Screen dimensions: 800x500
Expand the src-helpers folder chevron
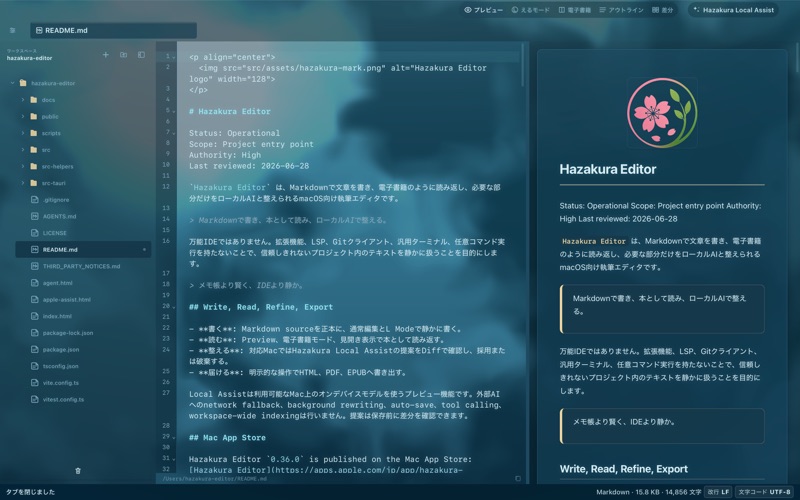coord(23,166)
